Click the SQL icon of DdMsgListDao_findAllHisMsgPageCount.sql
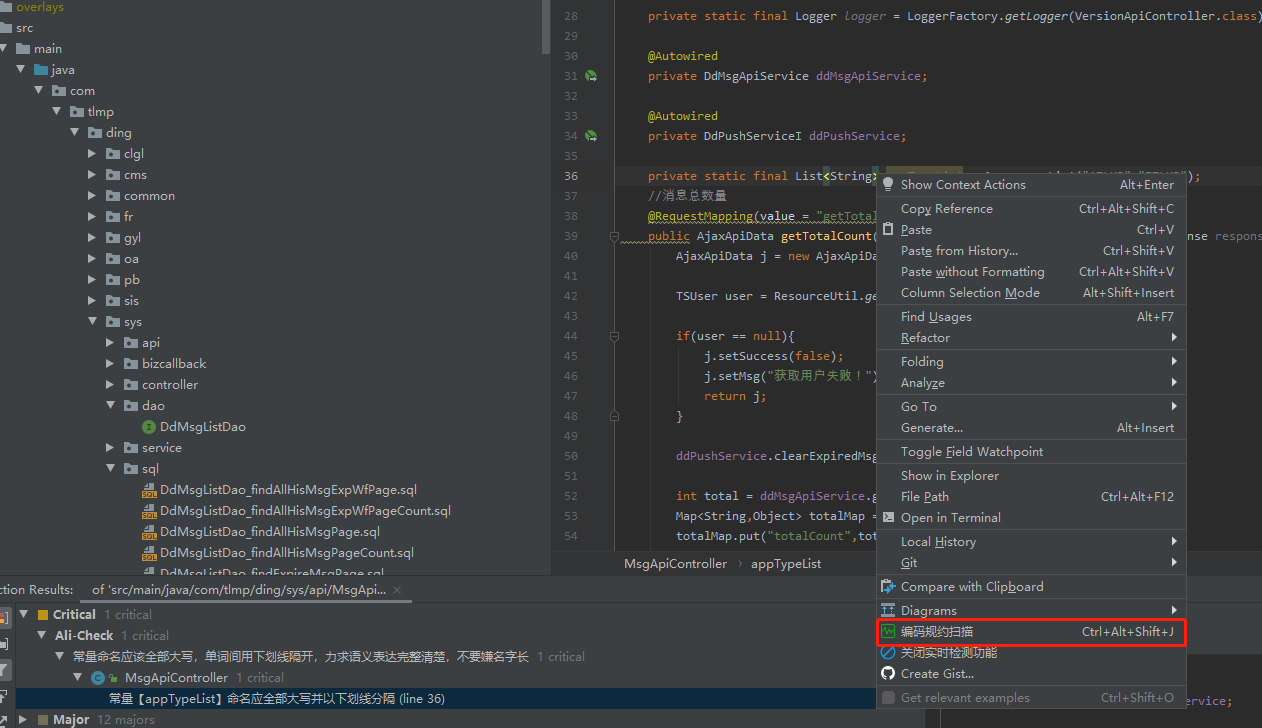Screen dimensions: 1262x728 [149, 553]
